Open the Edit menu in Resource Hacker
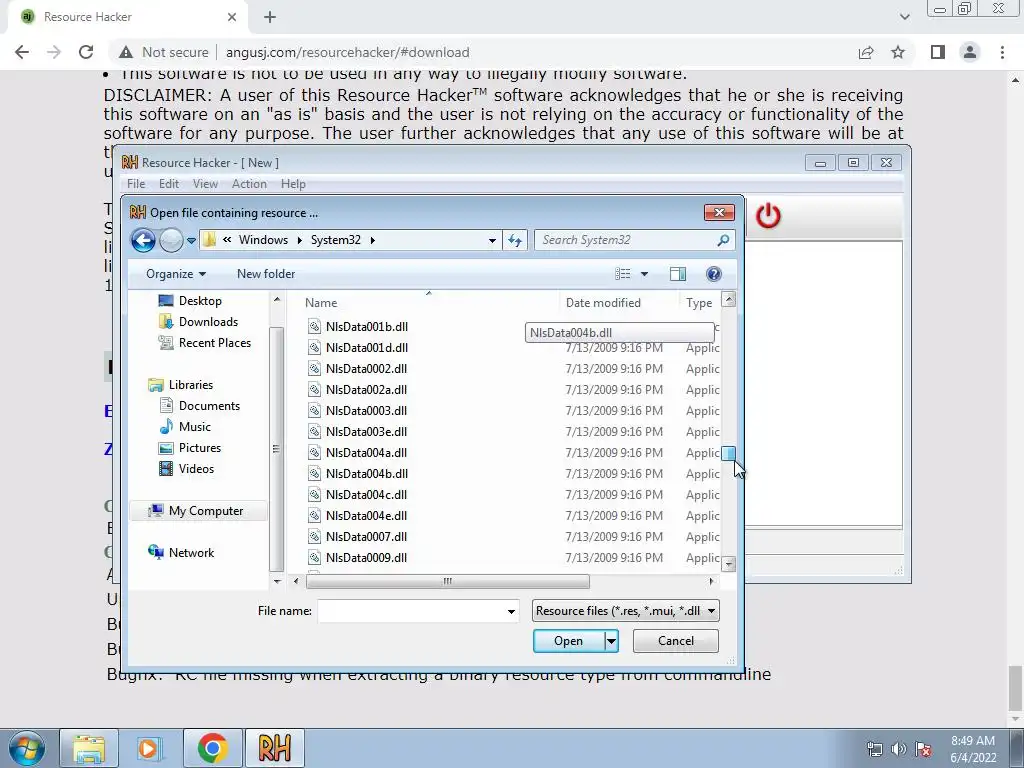 tap(168, 184)
